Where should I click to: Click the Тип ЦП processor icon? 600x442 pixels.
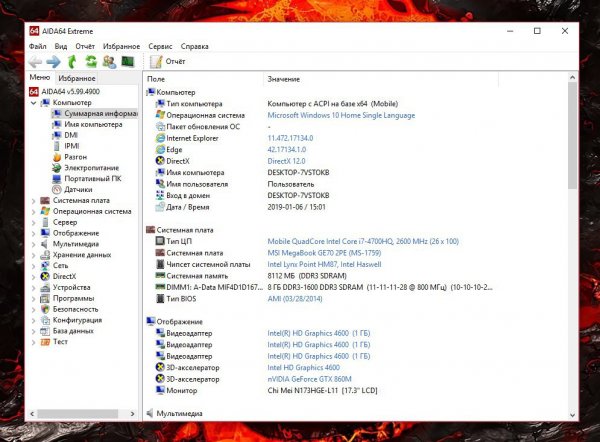(x=160, y=241)
